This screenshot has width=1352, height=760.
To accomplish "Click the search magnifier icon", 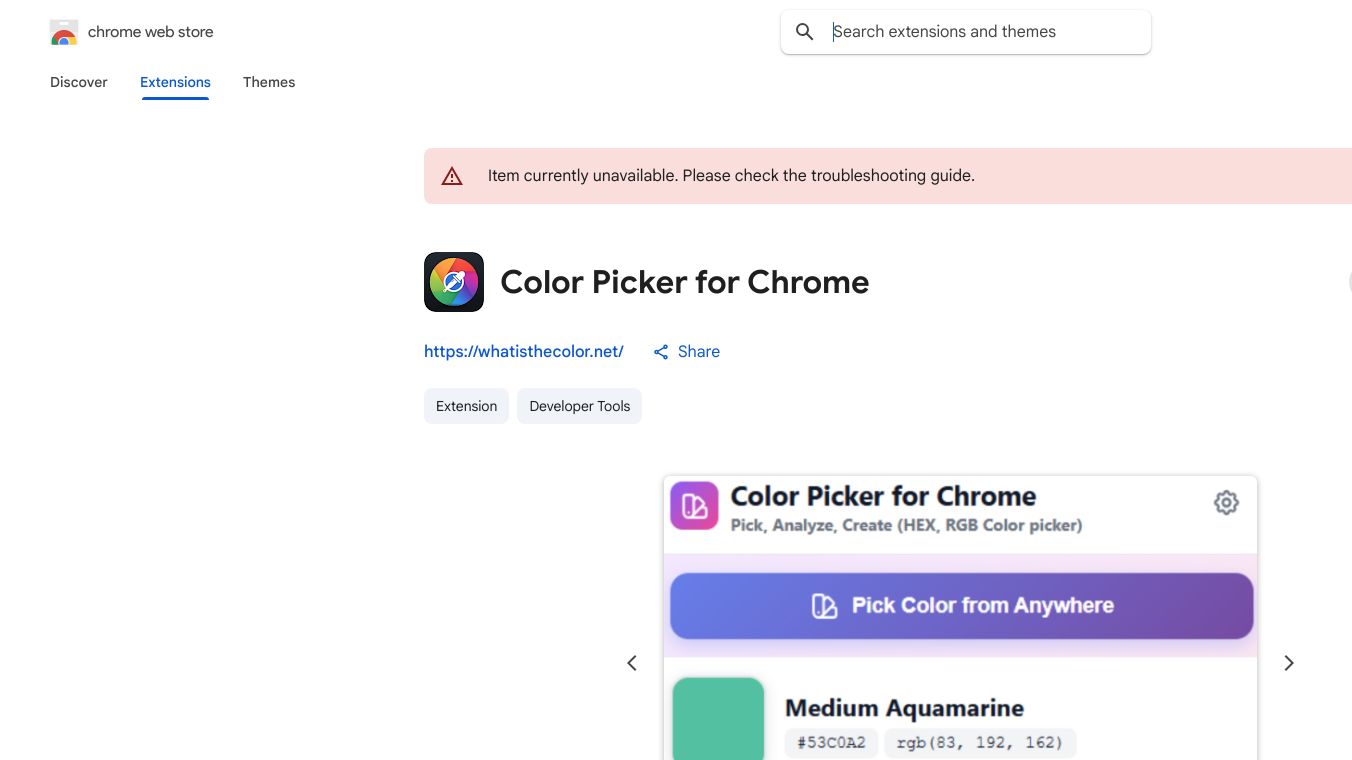I will click(804, 31).
